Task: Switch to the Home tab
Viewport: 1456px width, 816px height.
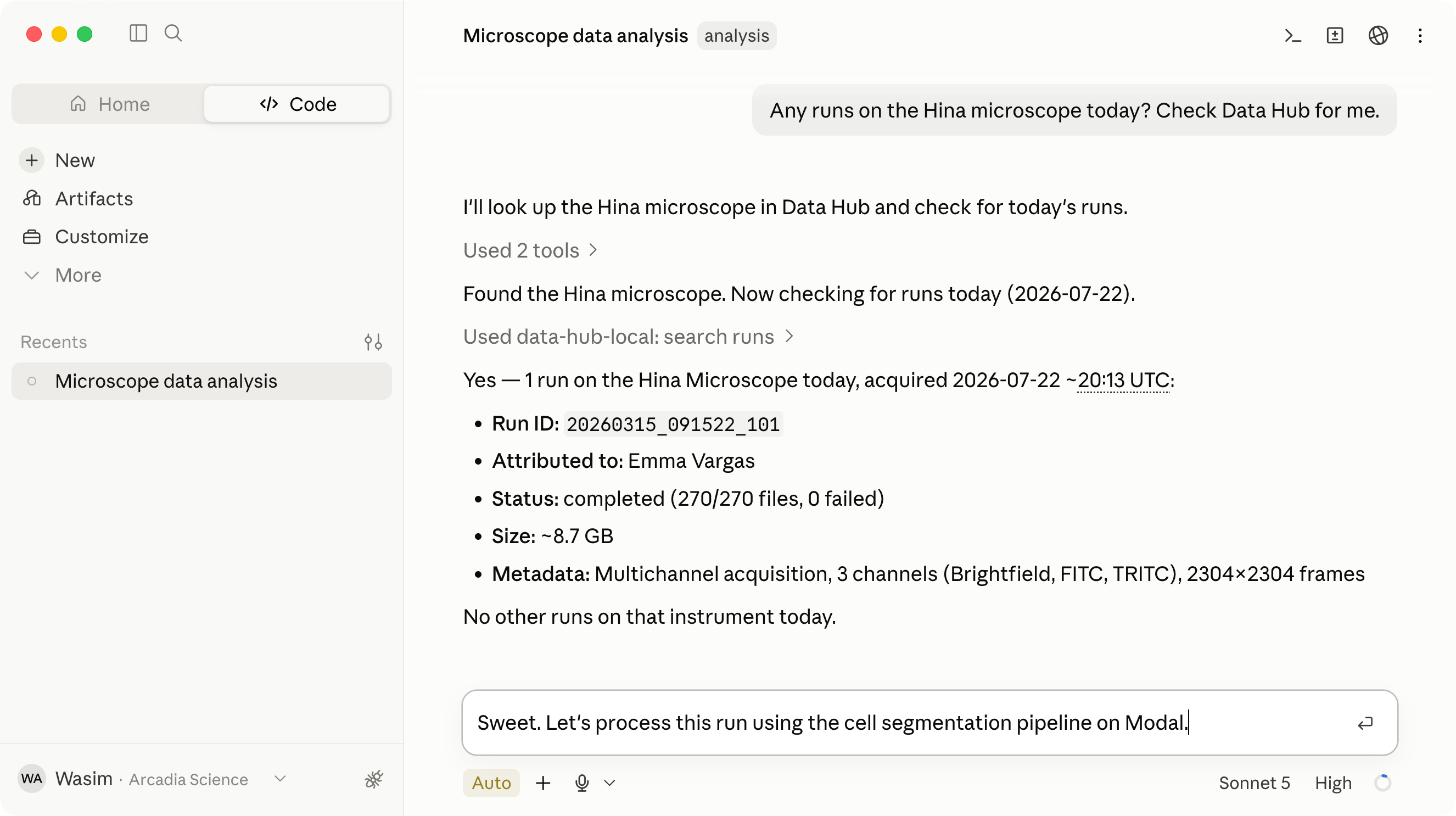Action: 110,104
